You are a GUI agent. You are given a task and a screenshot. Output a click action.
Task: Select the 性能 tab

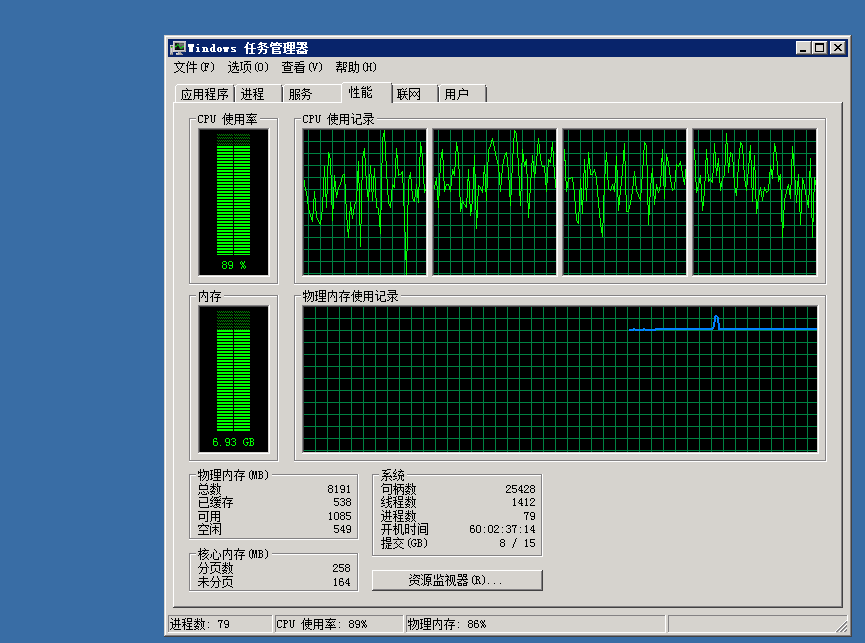361,92
